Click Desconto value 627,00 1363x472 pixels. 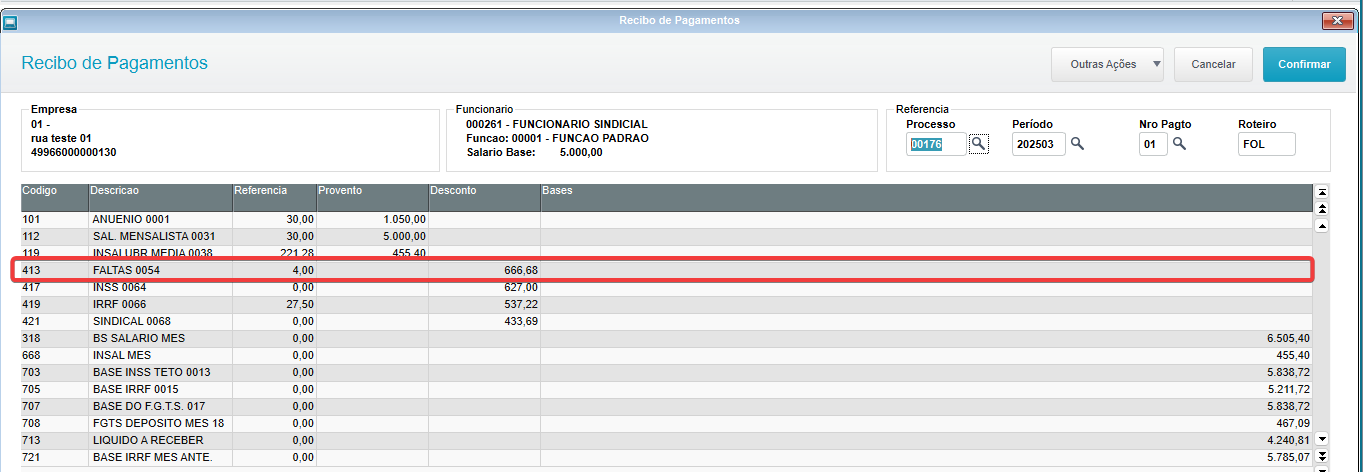tap(519, 287)
